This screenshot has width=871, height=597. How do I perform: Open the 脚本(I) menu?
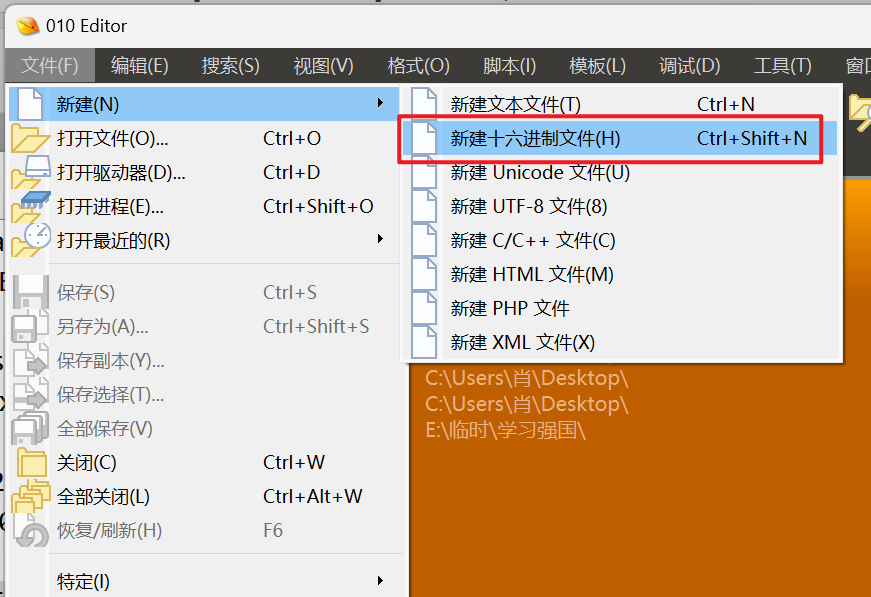pyautogui.click(x=509, y=66)
